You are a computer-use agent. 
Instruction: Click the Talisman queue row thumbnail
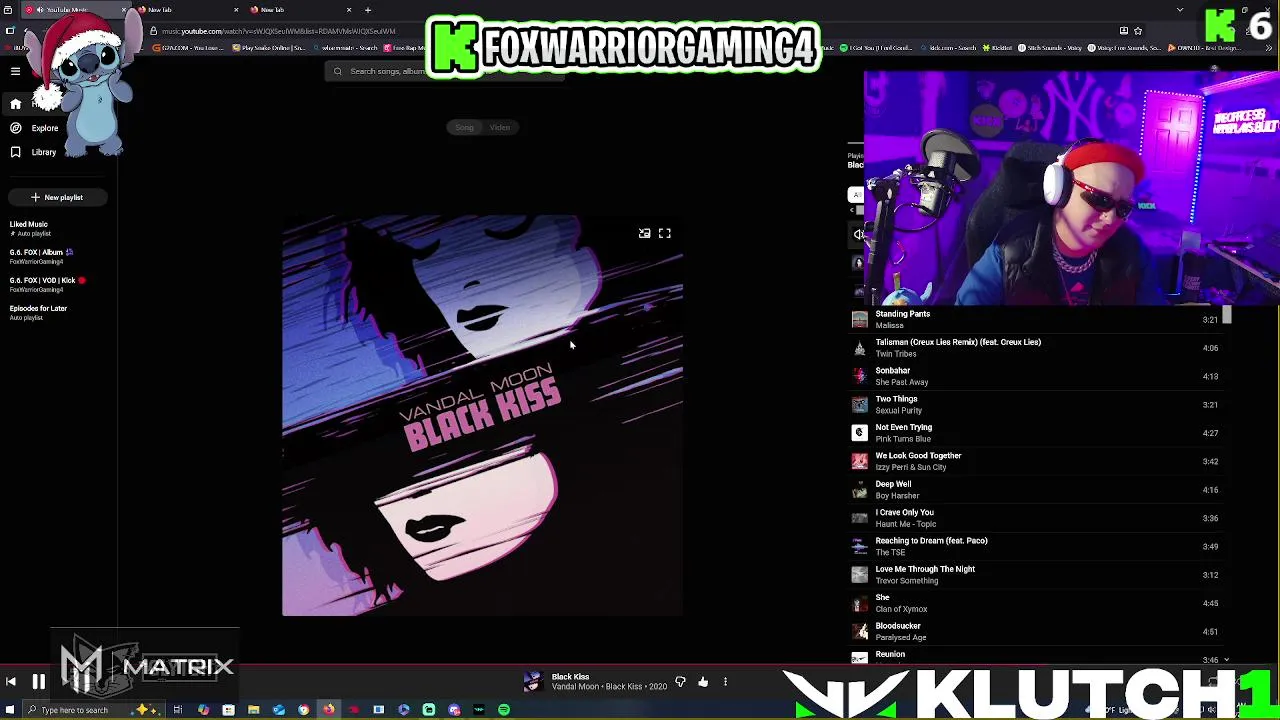click(859, 348)
